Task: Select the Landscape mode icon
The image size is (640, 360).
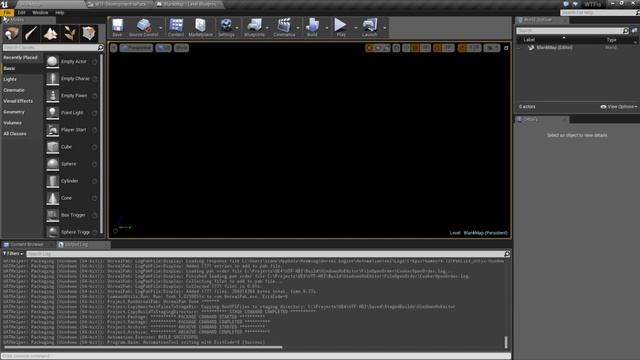Action: (50, 33)
